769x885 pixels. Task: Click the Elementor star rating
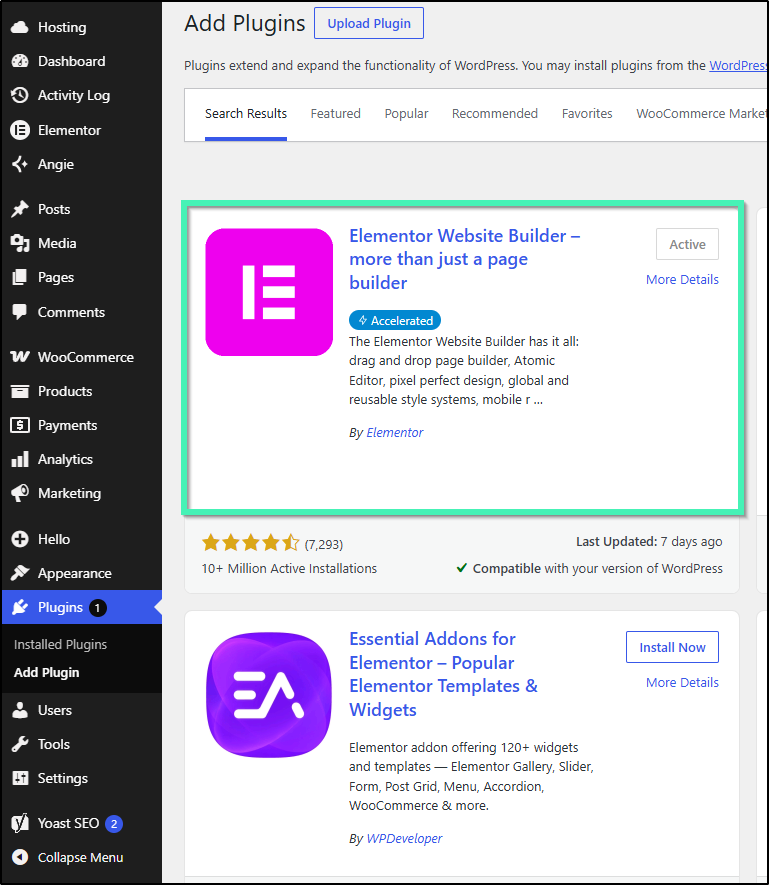(251, 543)
